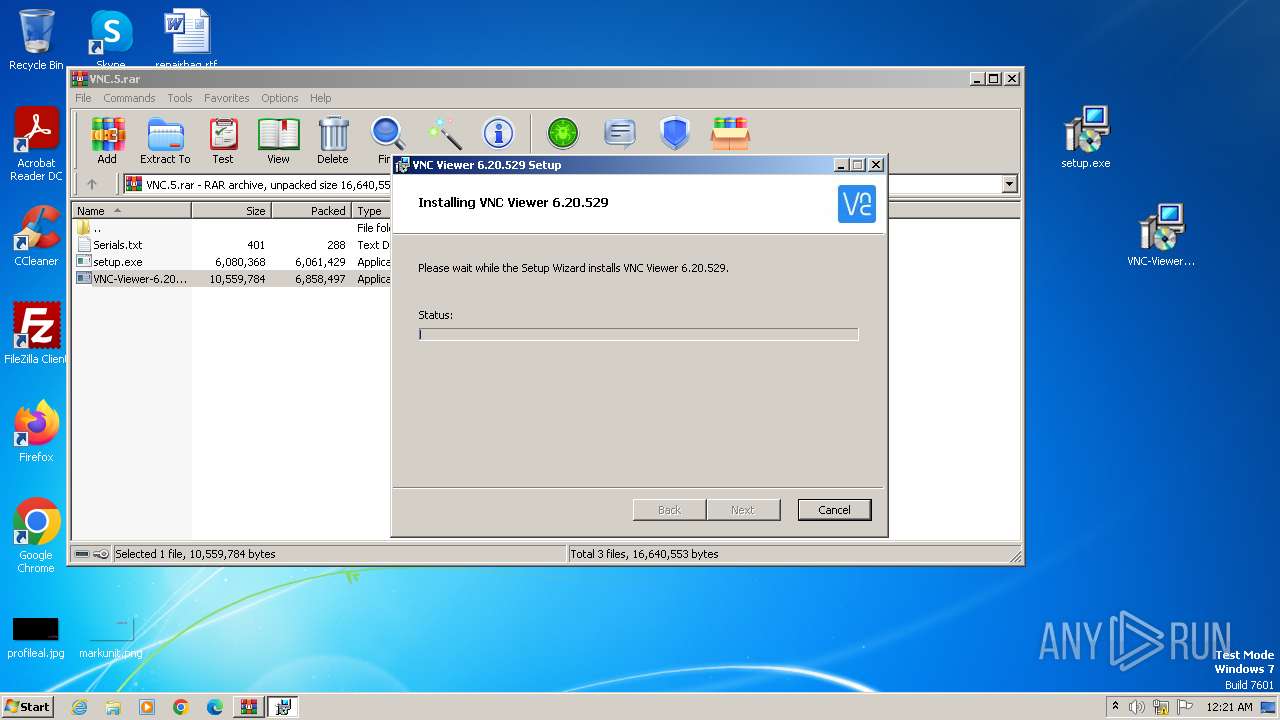Expand the archive path dropdown arrow
1280x720 pixels.
pos(1009,184)
